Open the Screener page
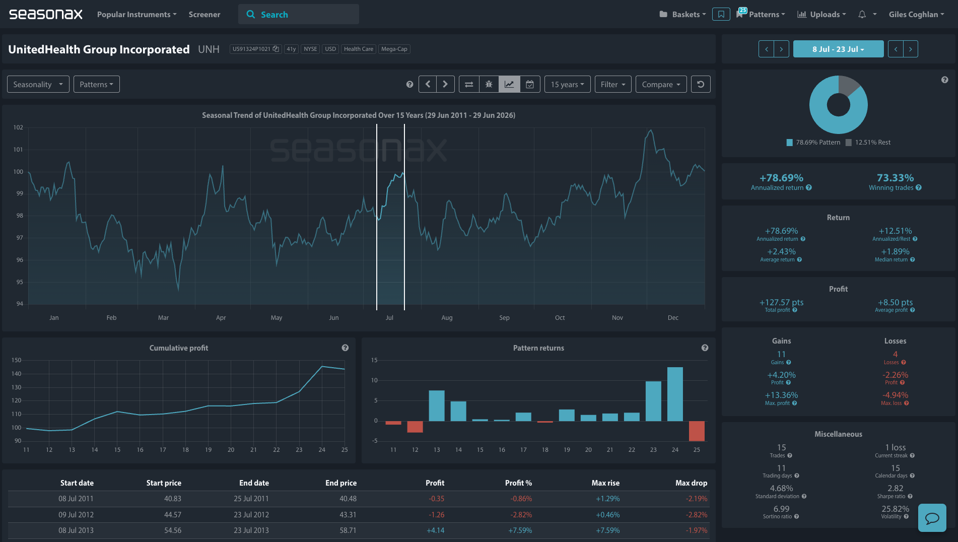 (204, 14)
